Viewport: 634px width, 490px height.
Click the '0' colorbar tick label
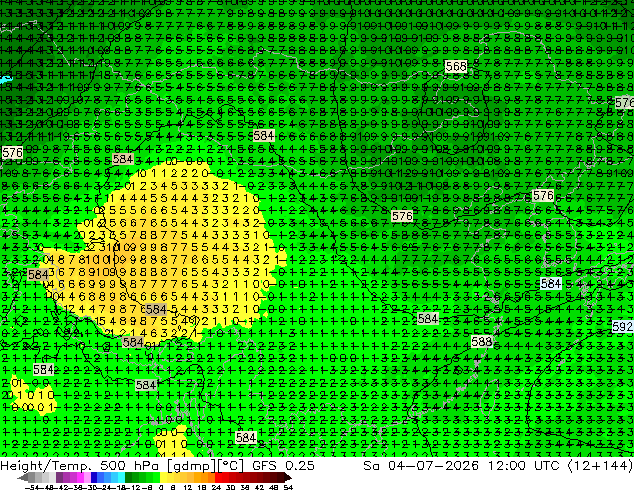(x=161, y=487)
